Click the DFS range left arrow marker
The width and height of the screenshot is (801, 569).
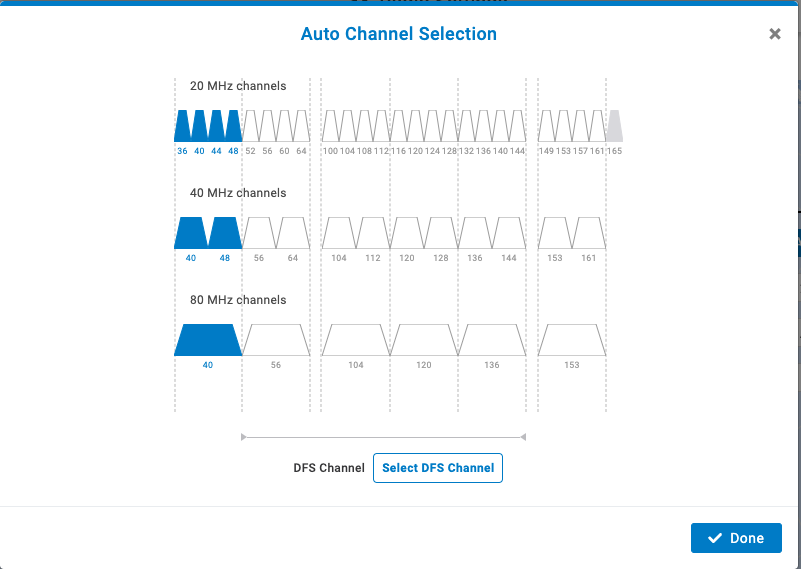tap(244, 437)
